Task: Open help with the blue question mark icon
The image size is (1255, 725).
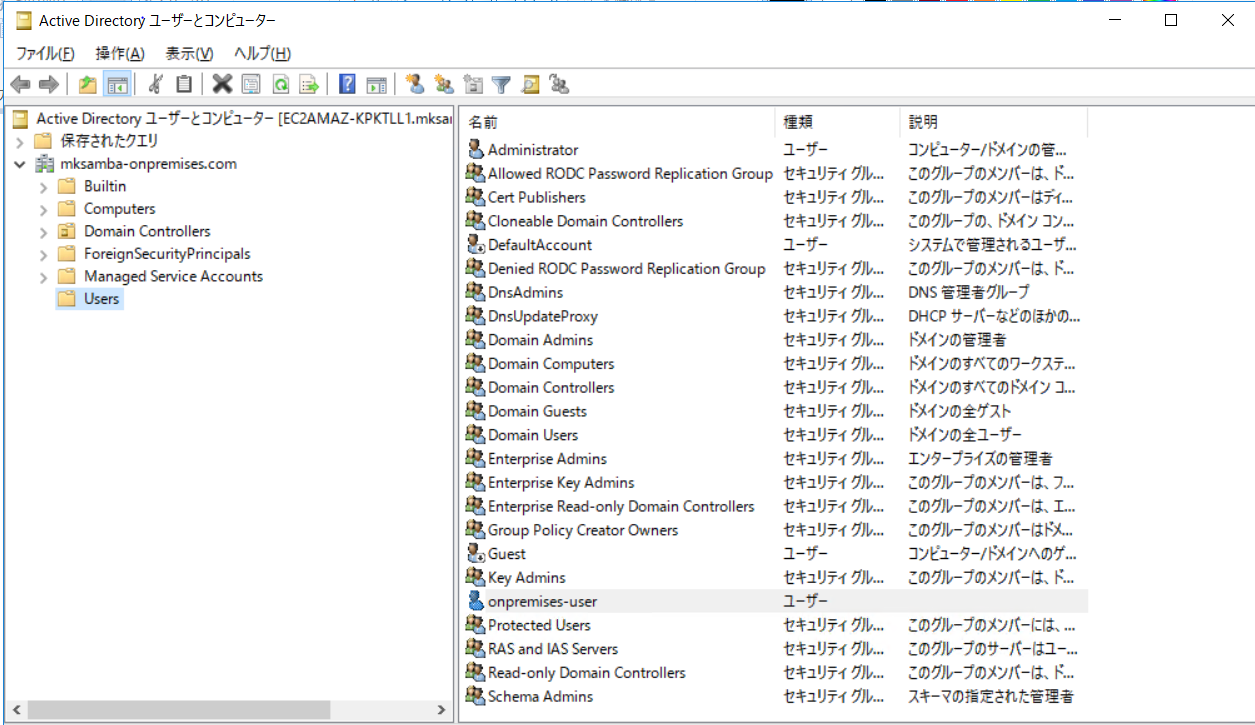Action: click(347, 84)
